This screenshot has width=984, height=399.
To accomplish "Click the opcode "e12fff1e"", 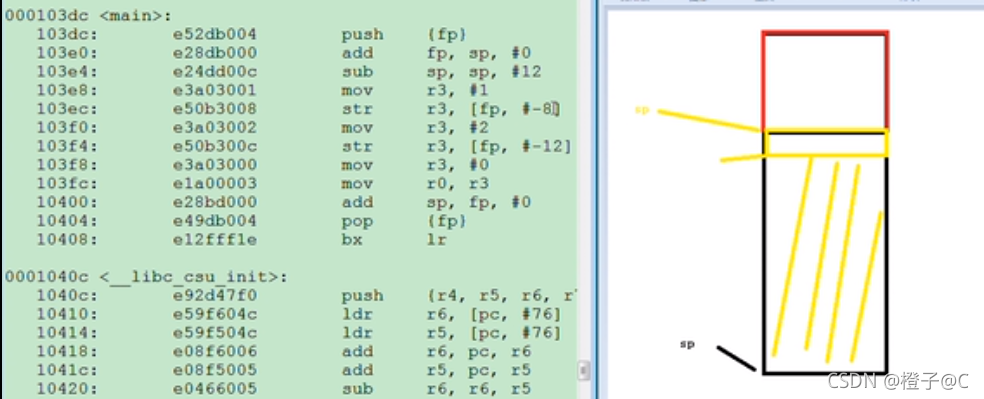I will coord(215,240).
